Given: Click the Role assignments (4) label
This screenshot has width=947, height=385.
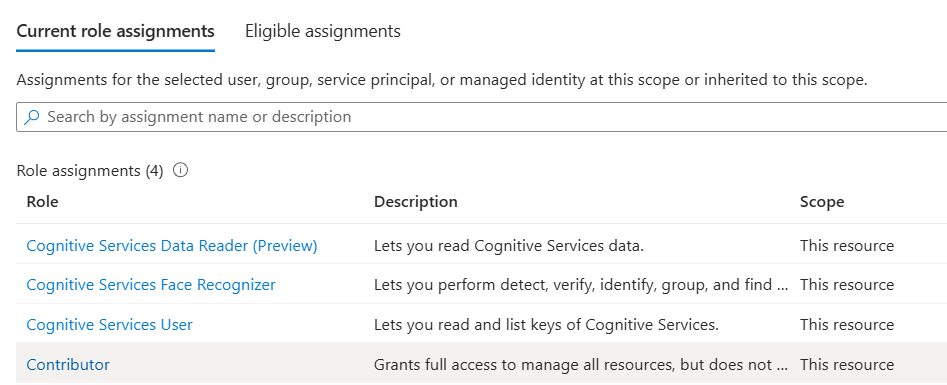Looking at the screenshot, I should [x=90, y=171].
